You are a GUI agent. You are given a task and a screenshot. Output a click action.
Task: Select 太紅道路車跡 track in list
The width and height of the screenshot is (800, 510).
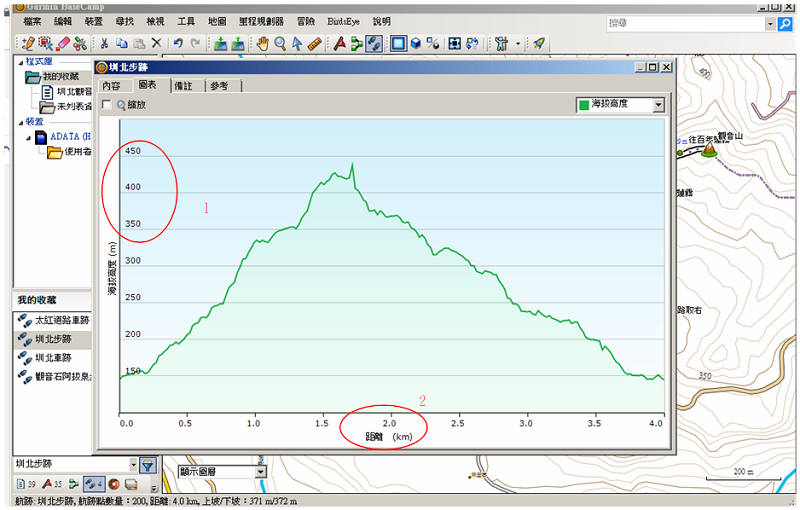(53, 320)
